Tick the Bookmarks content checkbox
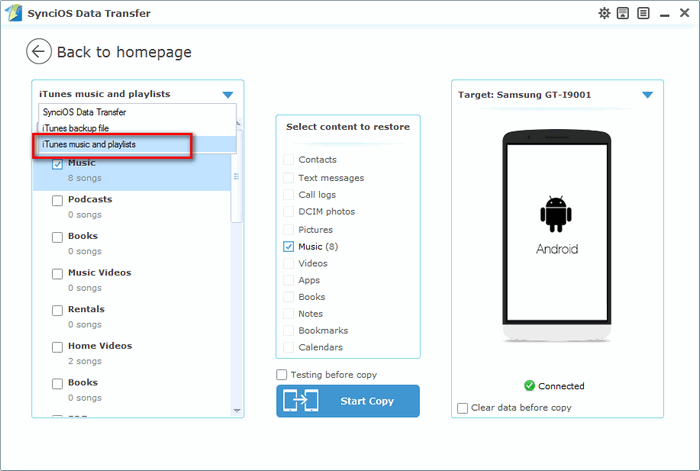This screenshot has height=471, width=700. click(x=288, y=330)
